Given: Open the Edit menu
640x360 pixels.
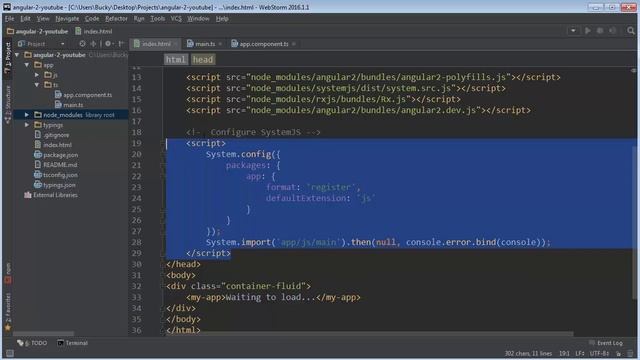Looking at the screenshot, I should pos(25,19).
